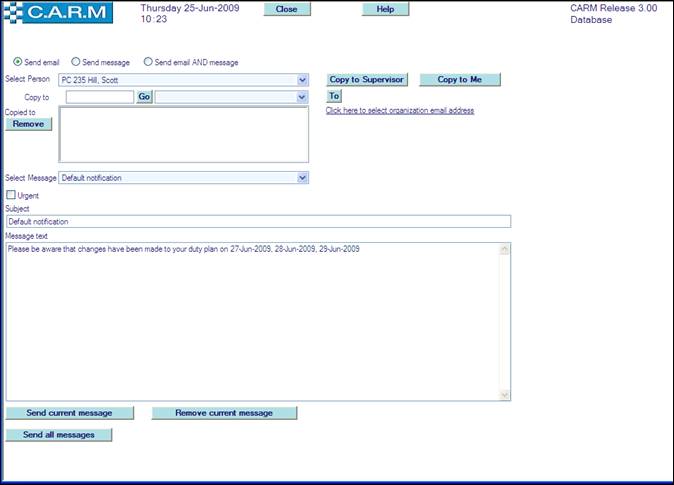Select Send email AND message option

tap(148, 62)
